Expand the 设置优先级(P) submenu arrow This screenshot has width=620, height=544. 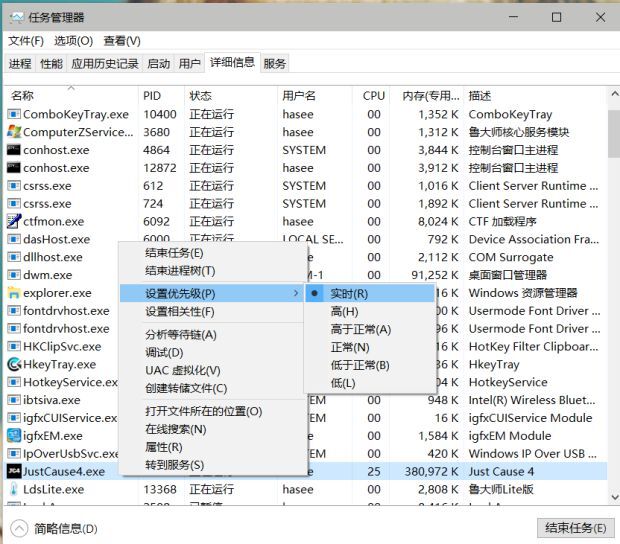pos(296,293)
